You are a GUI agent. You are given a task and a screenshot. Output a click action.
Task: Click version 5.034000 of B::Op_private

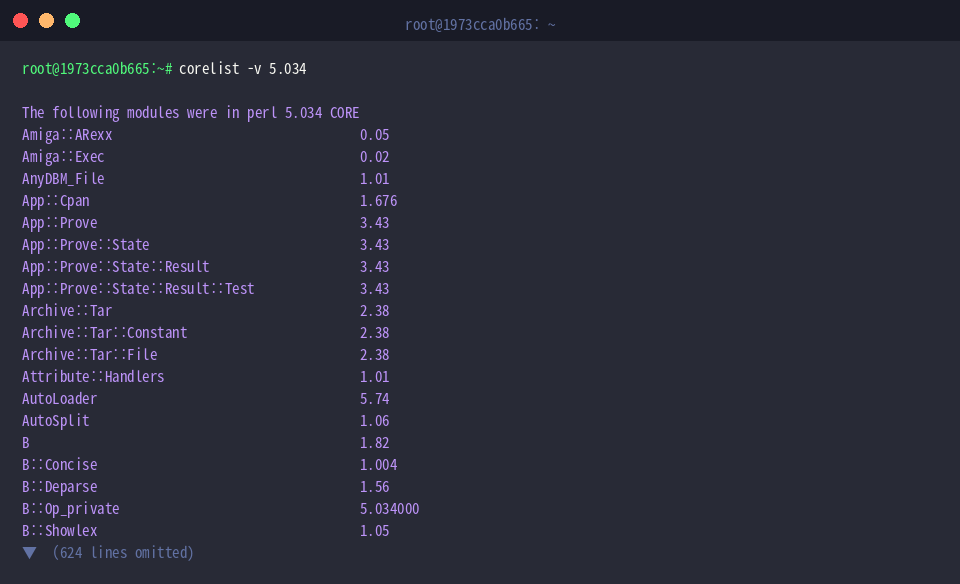point(389,509)
